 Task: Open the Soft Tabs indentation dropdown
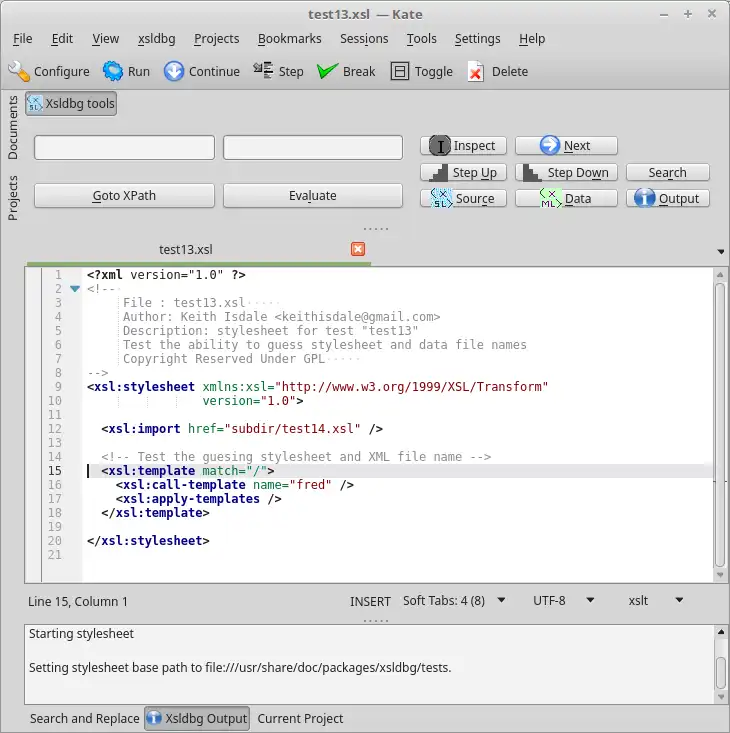point(455,601)
